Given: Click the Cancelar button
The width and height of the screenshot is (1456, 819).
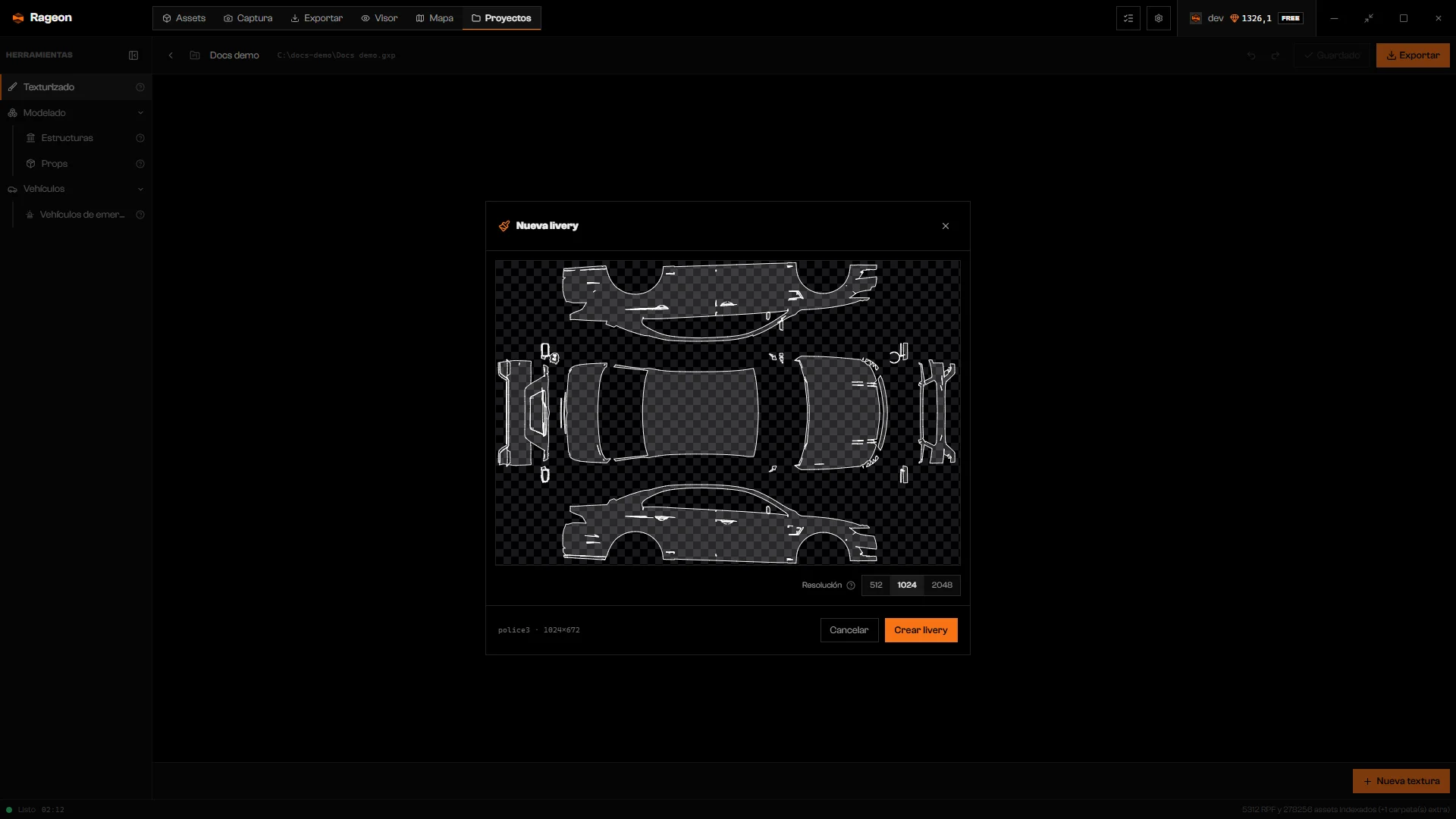Looking at the screenshot, I should (x=849, y=630).
